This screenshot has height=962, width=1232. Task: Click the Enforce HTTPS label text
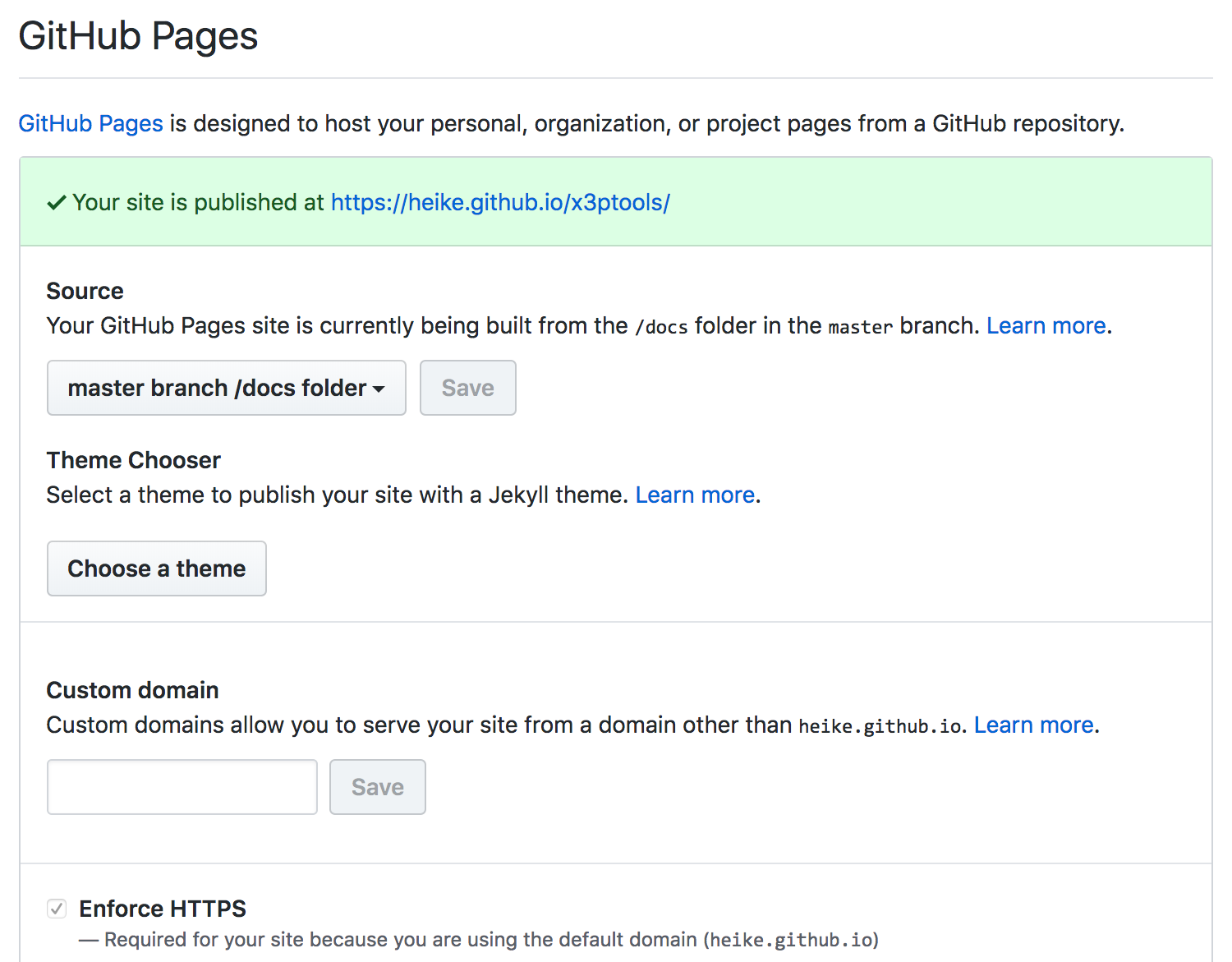[163, 909]
